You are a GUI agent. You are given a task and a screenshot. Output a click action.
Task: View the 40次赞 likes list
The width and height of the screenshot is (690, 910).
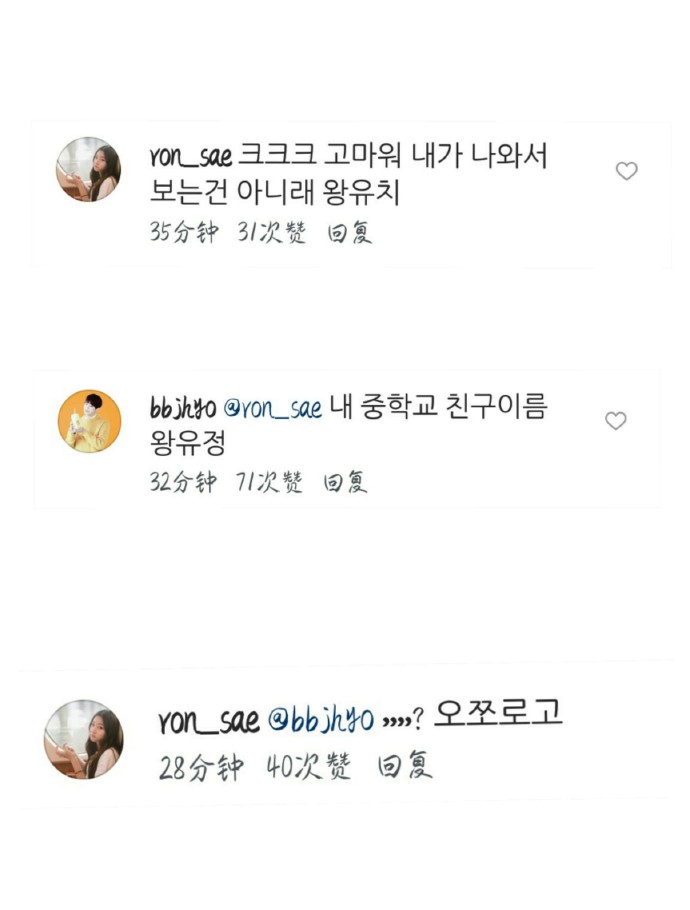pyautogui.click(x=309, y=766)
